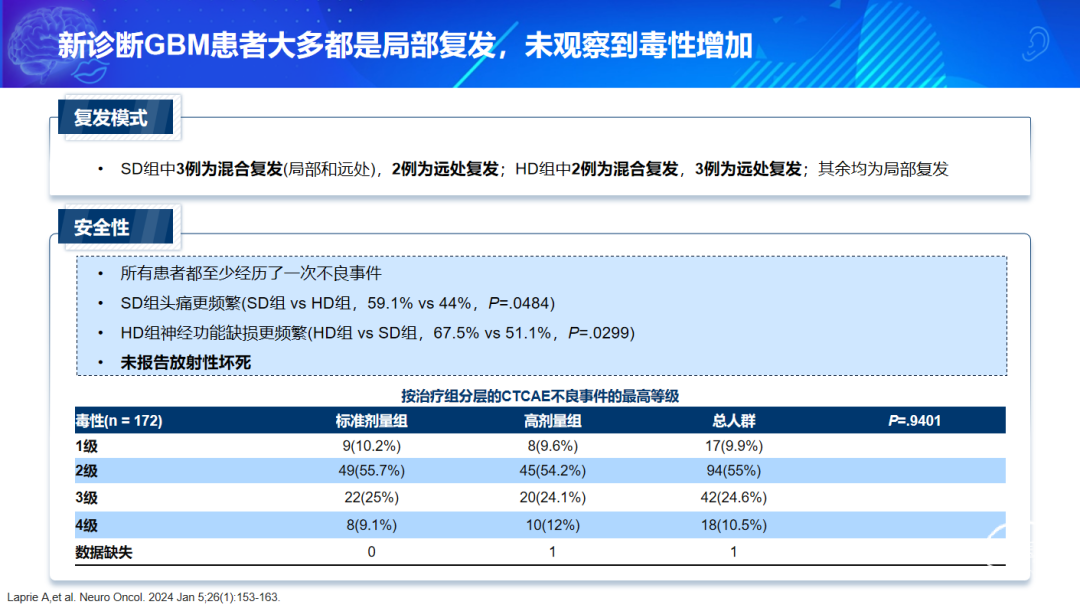This screenshot has width=1080, height=608.
Task: Click the bold bullet 未报告放射性坏死
Action: [x=185, y=362]
